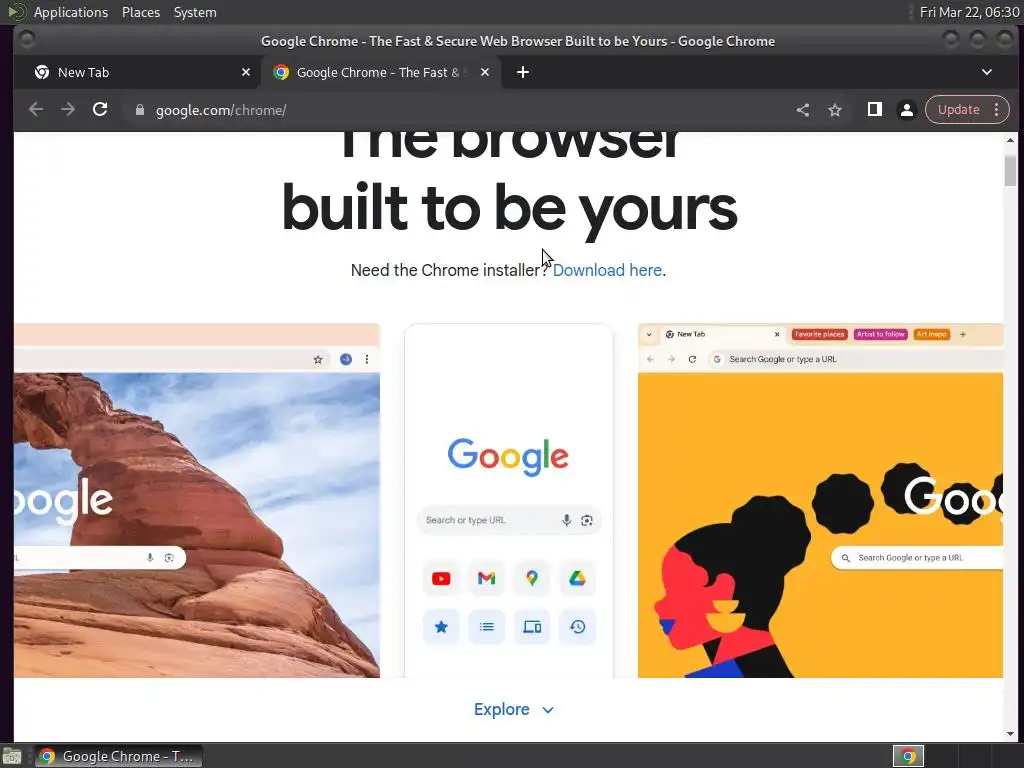The image size is (1024, 768).
Task: Reload the current page
Action: [x=100, y=110]
